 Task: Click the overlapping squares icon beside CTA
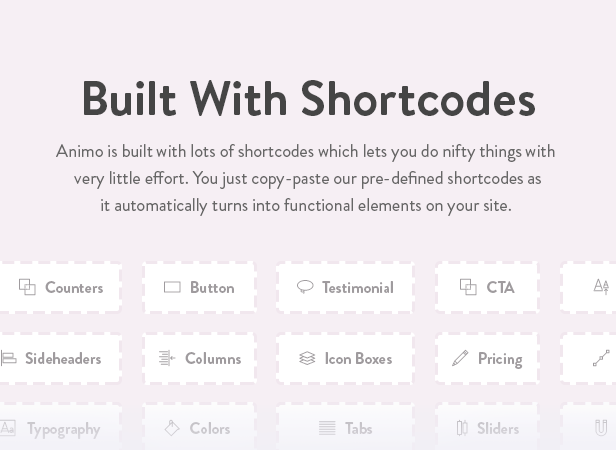[468, 287]
